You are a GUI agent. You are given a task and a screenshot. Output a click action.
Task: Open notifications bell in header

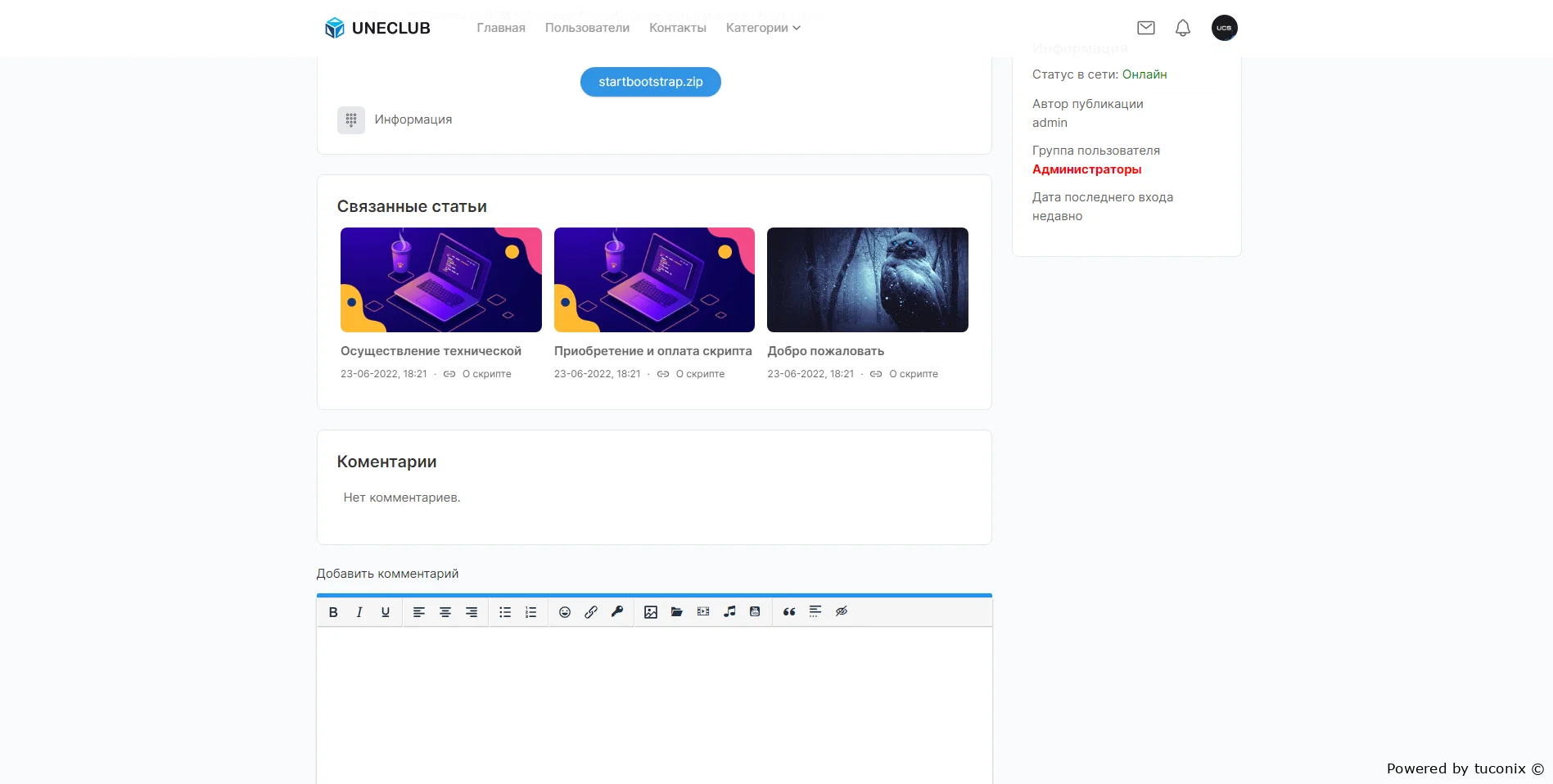pyautogui.click(x=1183, y=28)
